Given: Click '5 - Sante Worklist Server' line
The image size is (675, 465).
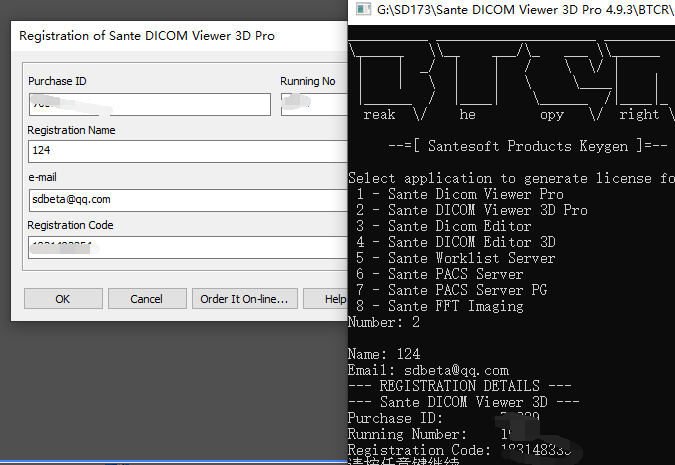Looking at the screenshot, I should click(456, 258).
